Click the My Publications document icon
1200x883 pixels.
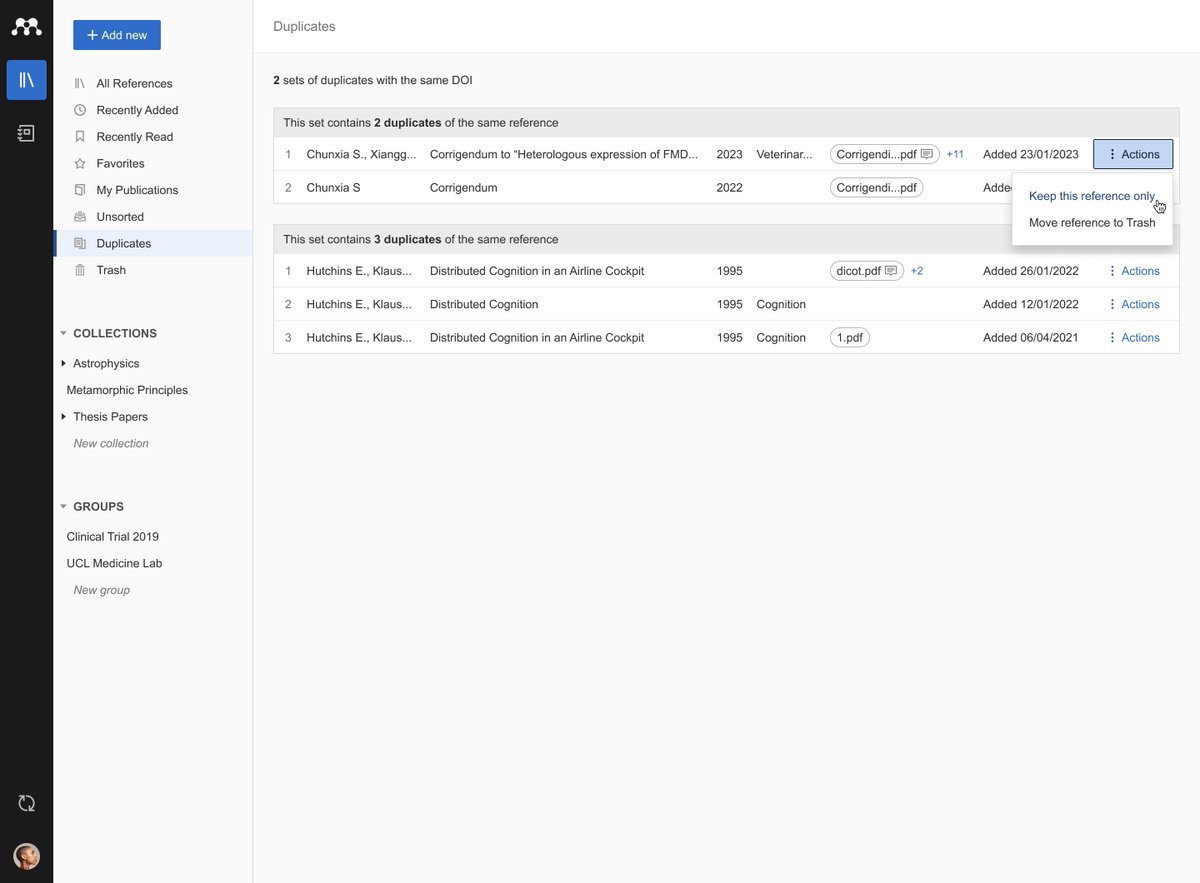tap(80, 190)
